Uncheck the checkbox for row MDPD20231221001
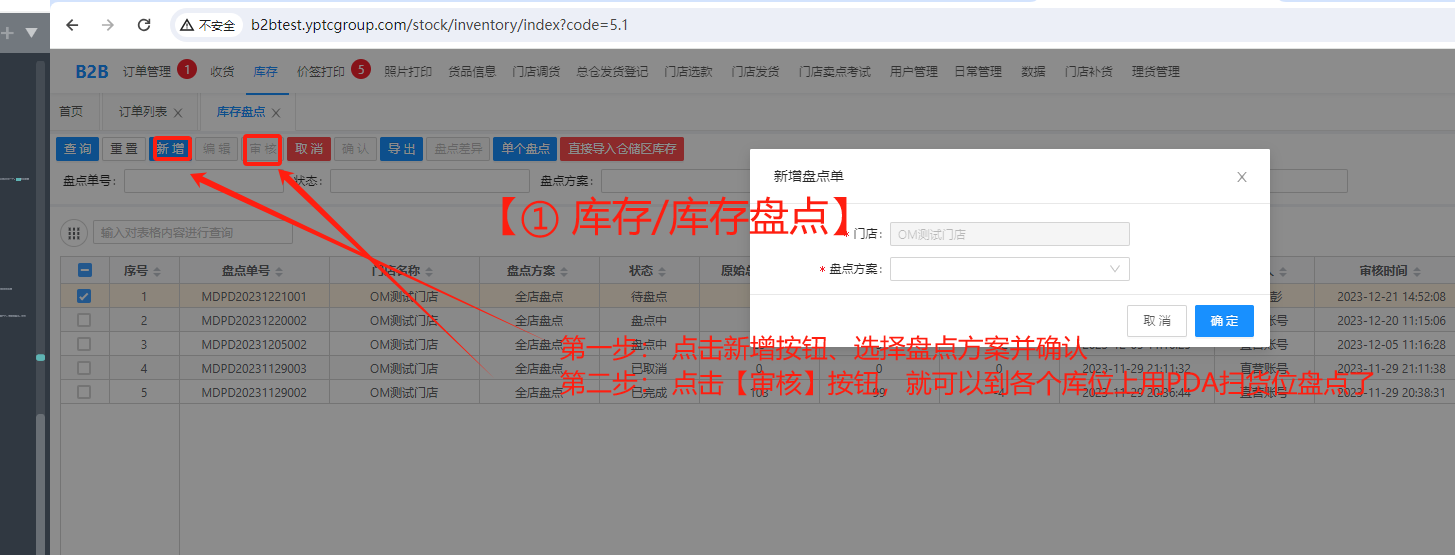1455x555 pixels. click(x=84, y=296)
